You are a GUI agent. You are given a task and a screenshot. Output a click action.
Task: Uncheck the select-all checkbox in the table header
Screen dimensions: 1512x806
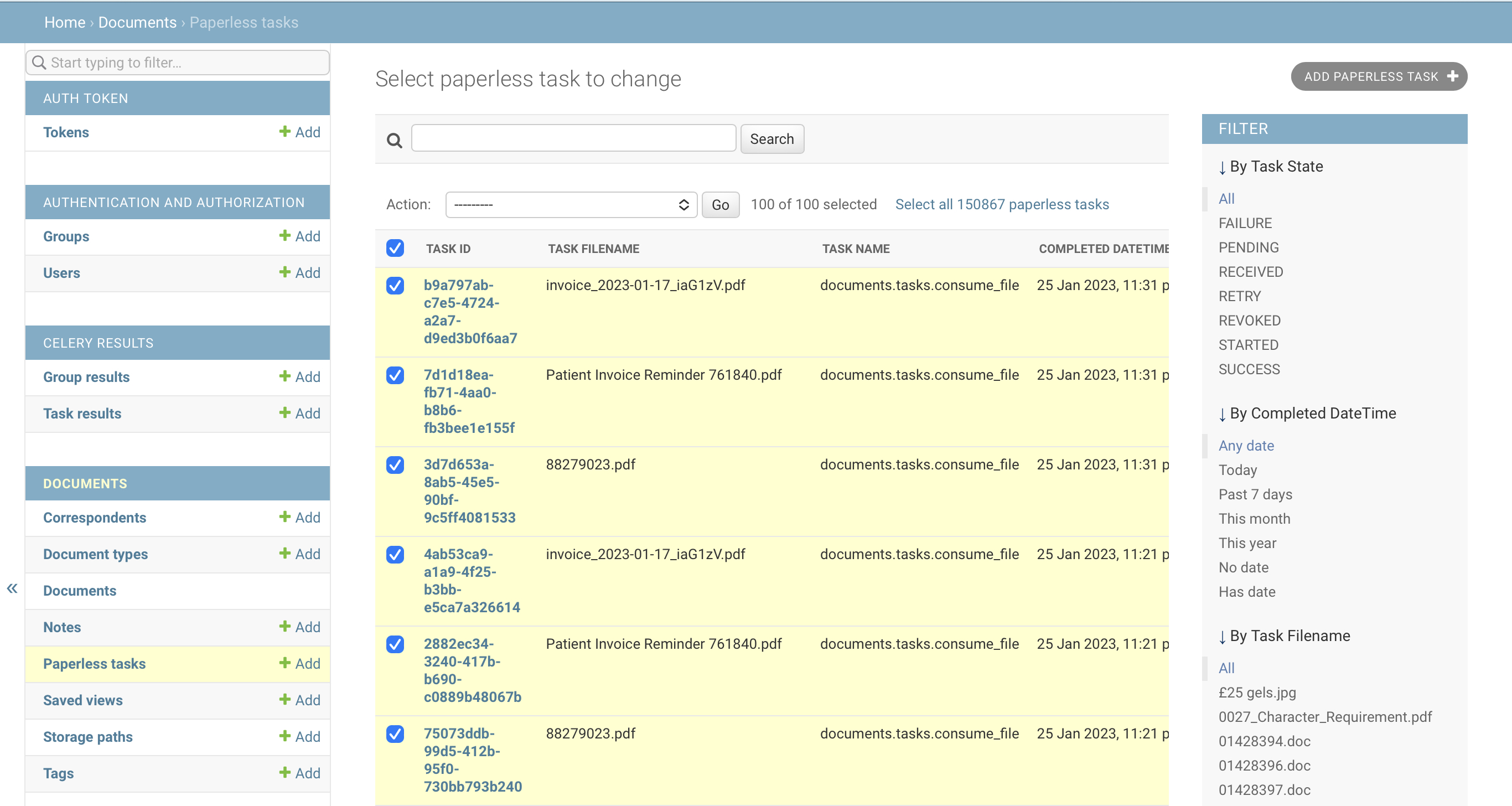(395, 249)
